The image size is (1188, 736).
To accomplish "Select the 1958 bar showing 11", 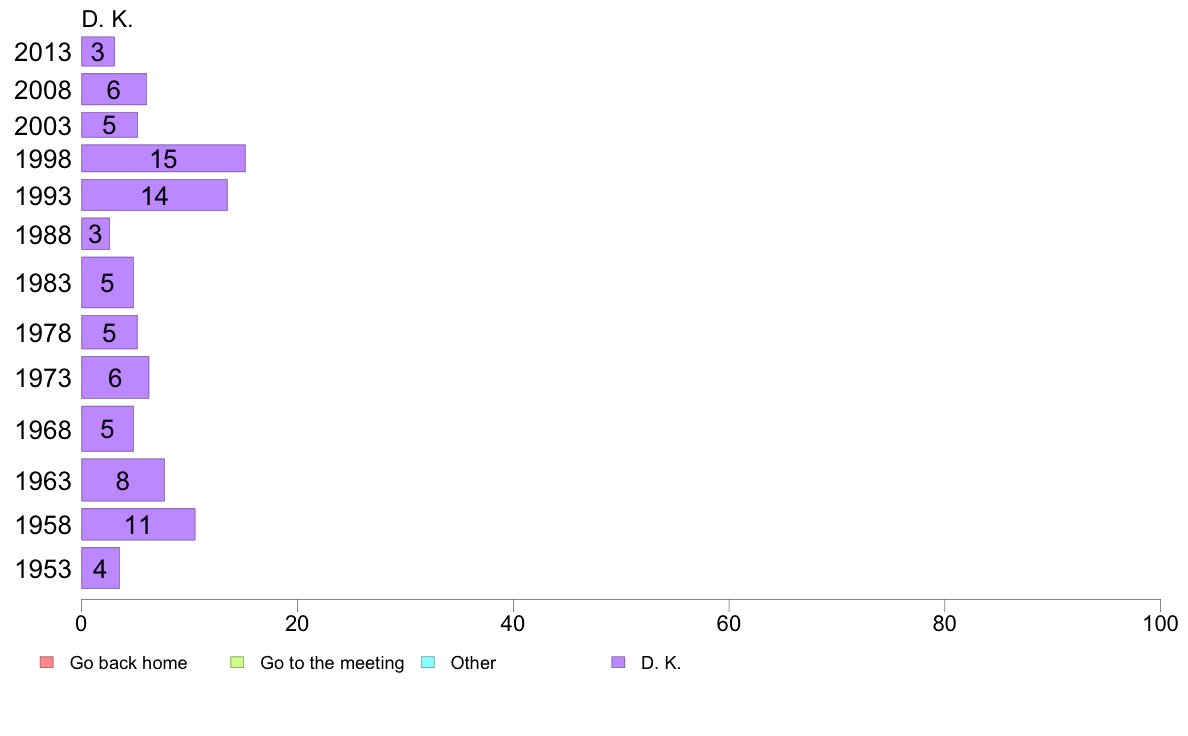I will 138,525.
